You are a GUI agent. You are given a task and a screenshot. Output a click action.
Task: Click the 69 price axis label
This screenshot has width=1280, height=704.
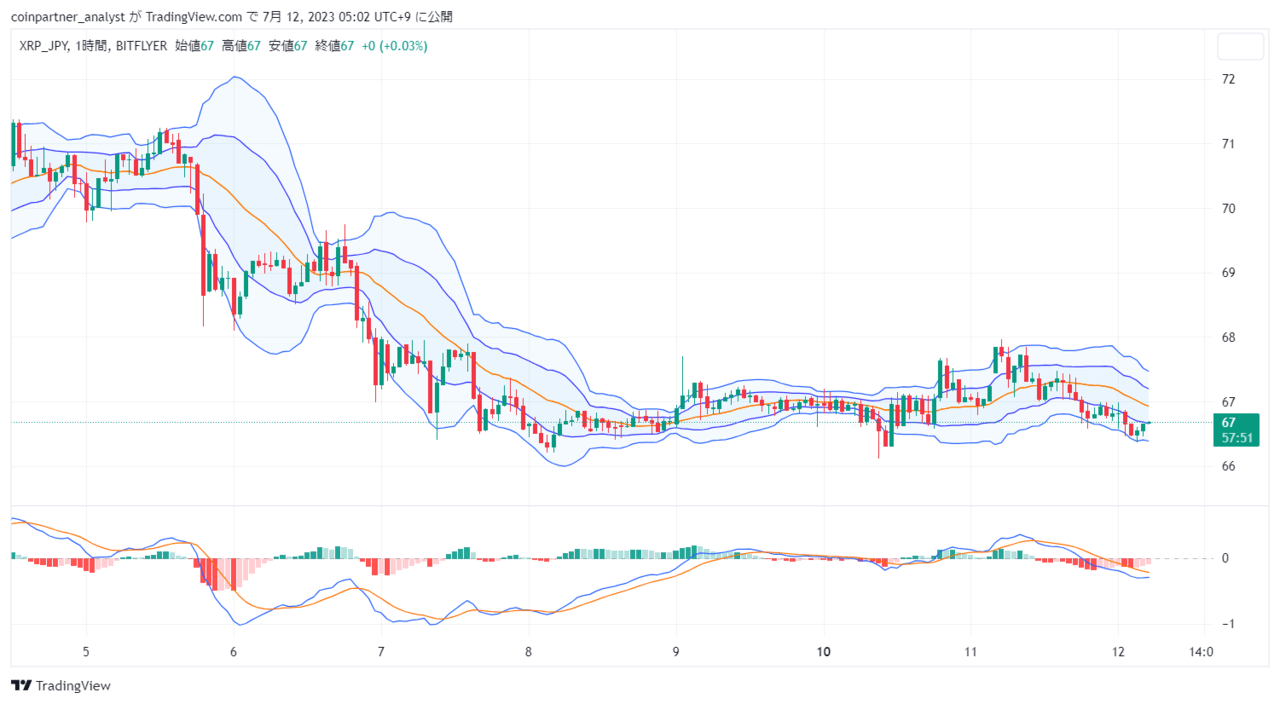coord(1228,273)
